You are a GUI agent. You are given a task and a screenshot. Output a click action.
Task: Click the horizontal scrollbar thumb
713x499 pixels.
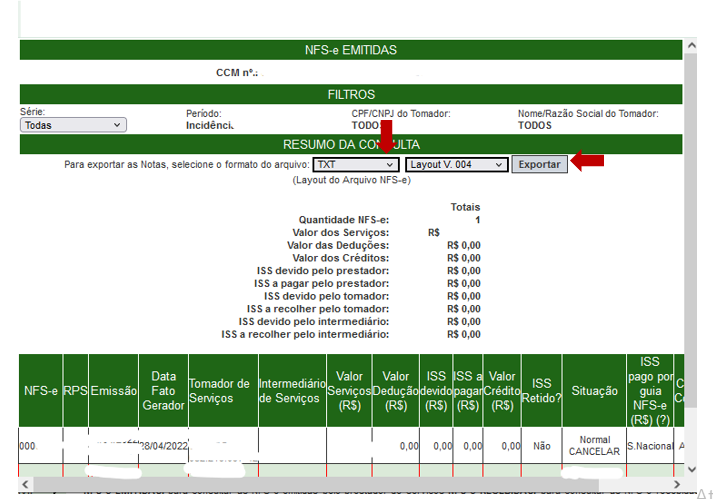316,484
